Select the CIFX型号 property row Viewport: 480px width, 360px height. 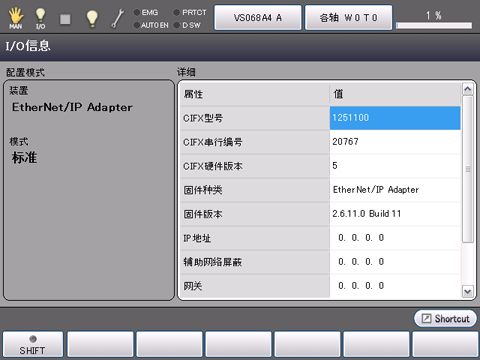click(255, 118)
